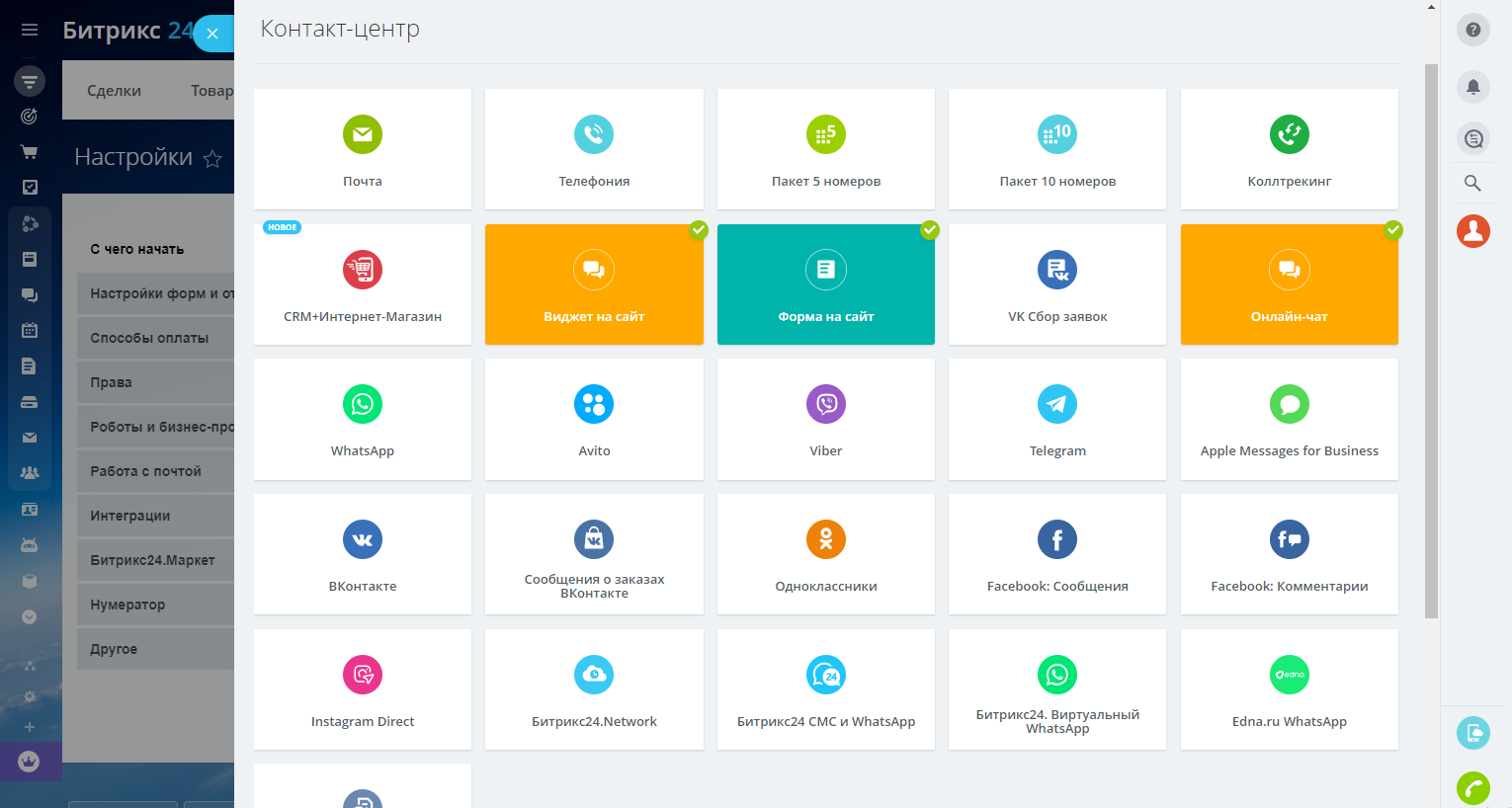This screenshot has height=808, width=1512.
Task: Switch to the Сделки tab
Action: (115, 91)
